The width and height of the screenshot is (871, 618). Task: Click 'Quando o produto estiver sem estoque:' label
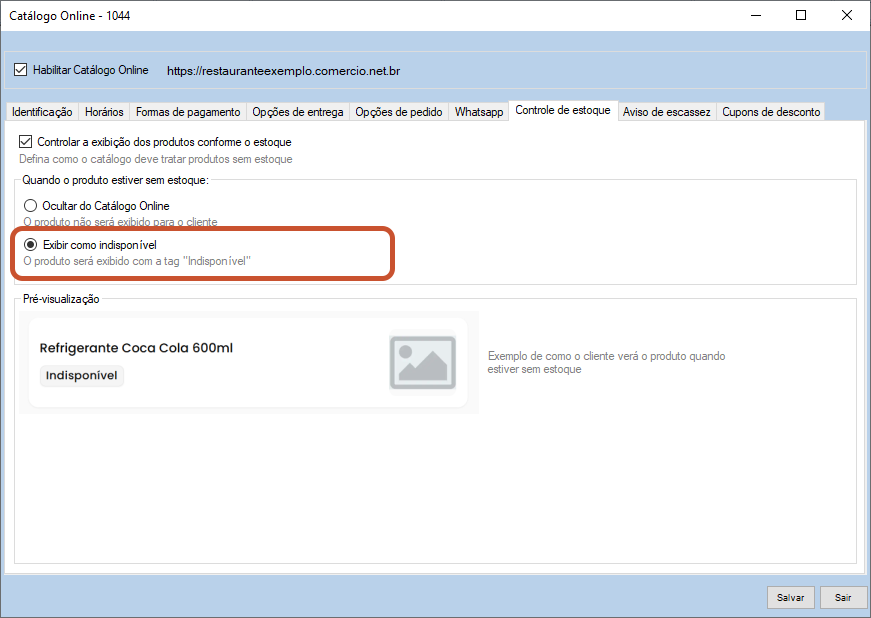click(x=116, y=180)
